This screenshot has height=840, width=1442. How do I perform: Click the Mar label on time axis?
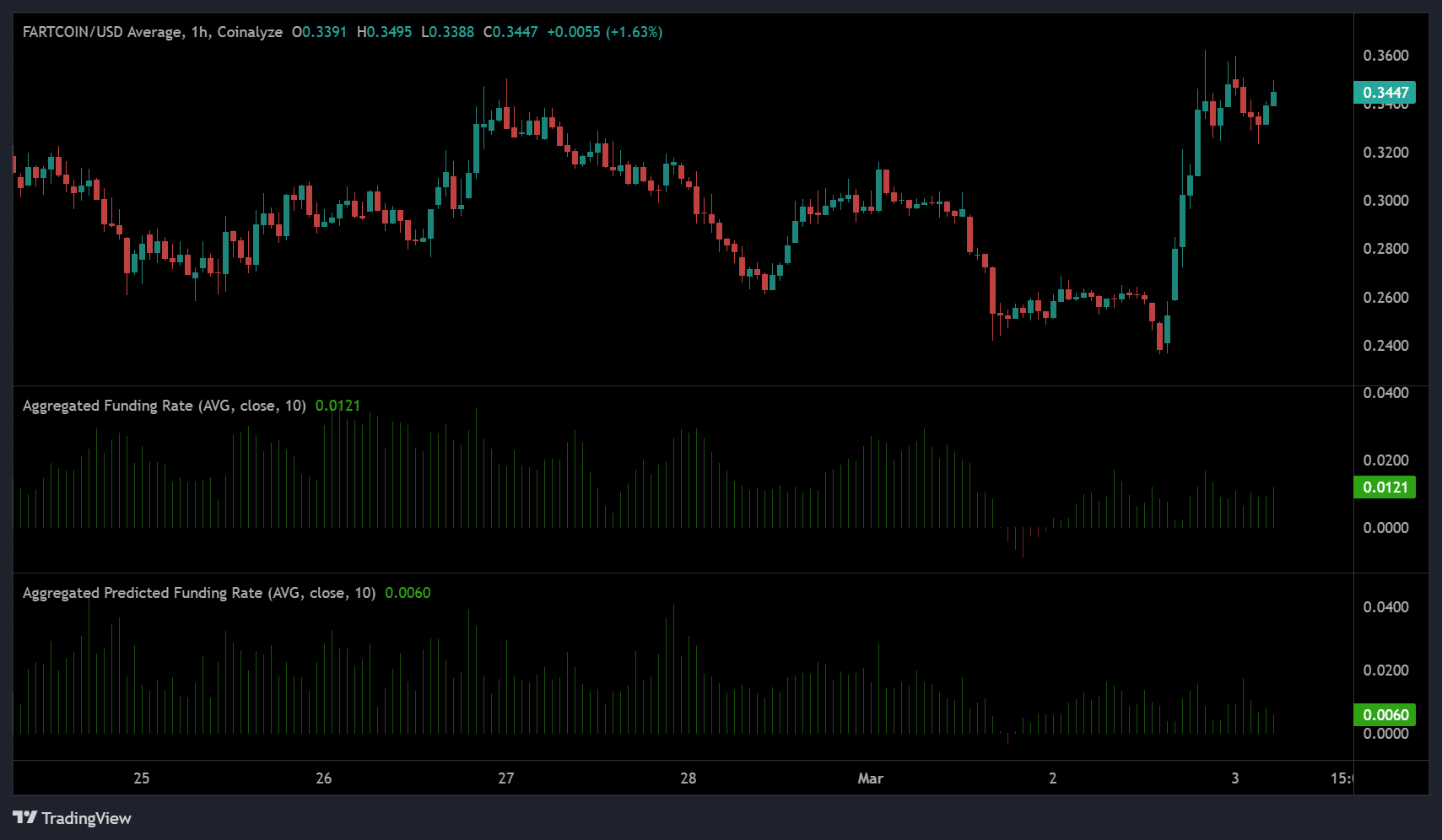coord(870,778)
